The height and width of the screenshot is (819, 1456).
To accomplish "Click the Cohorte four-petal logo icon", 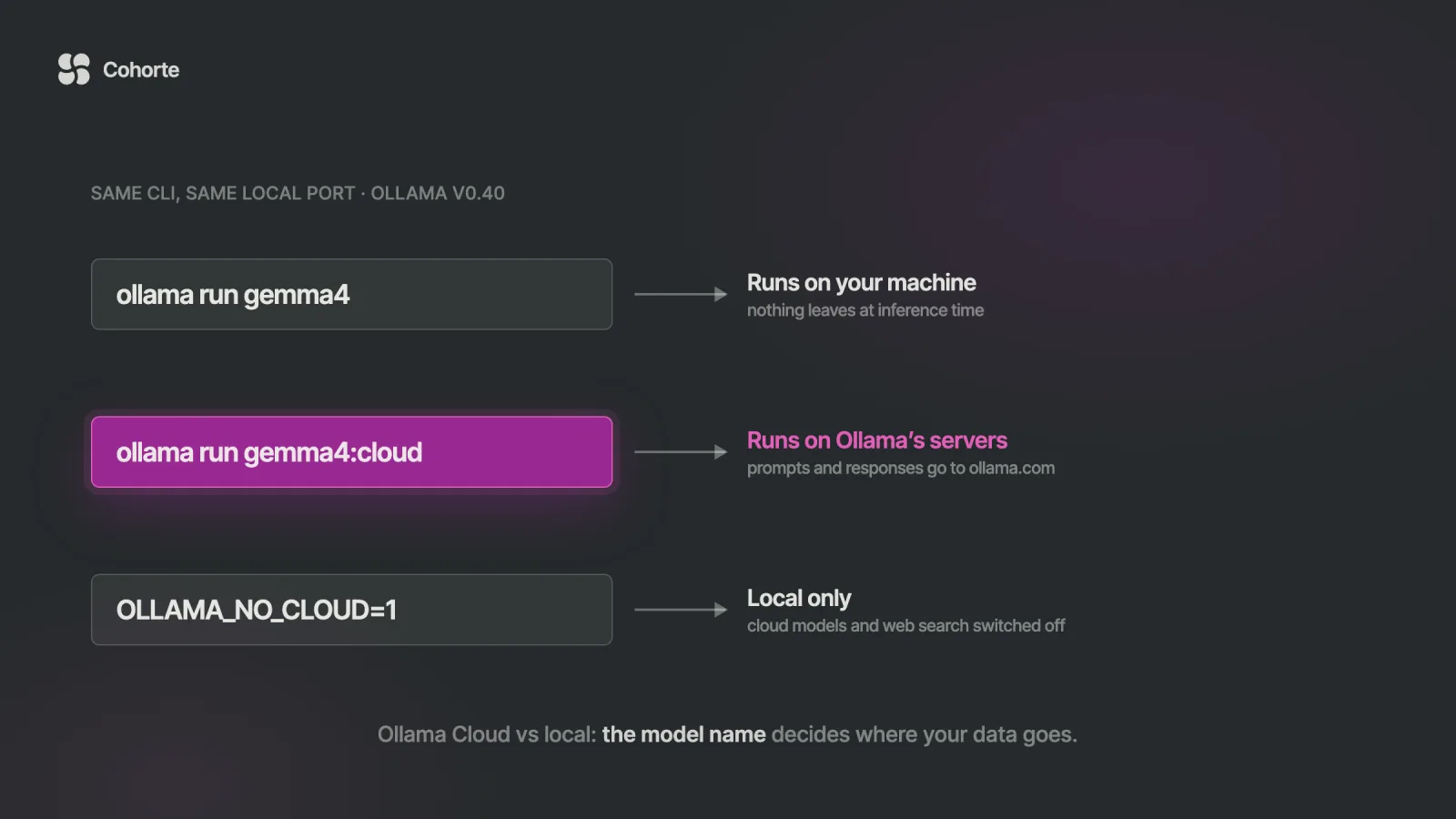I will click(74, 69).
